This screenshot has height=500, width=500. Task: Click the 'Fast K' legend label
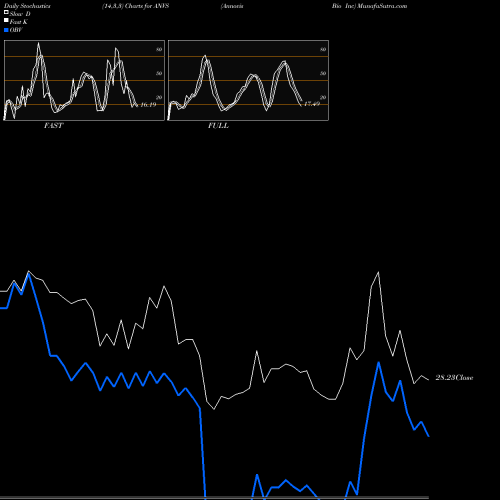coord(18,22)
